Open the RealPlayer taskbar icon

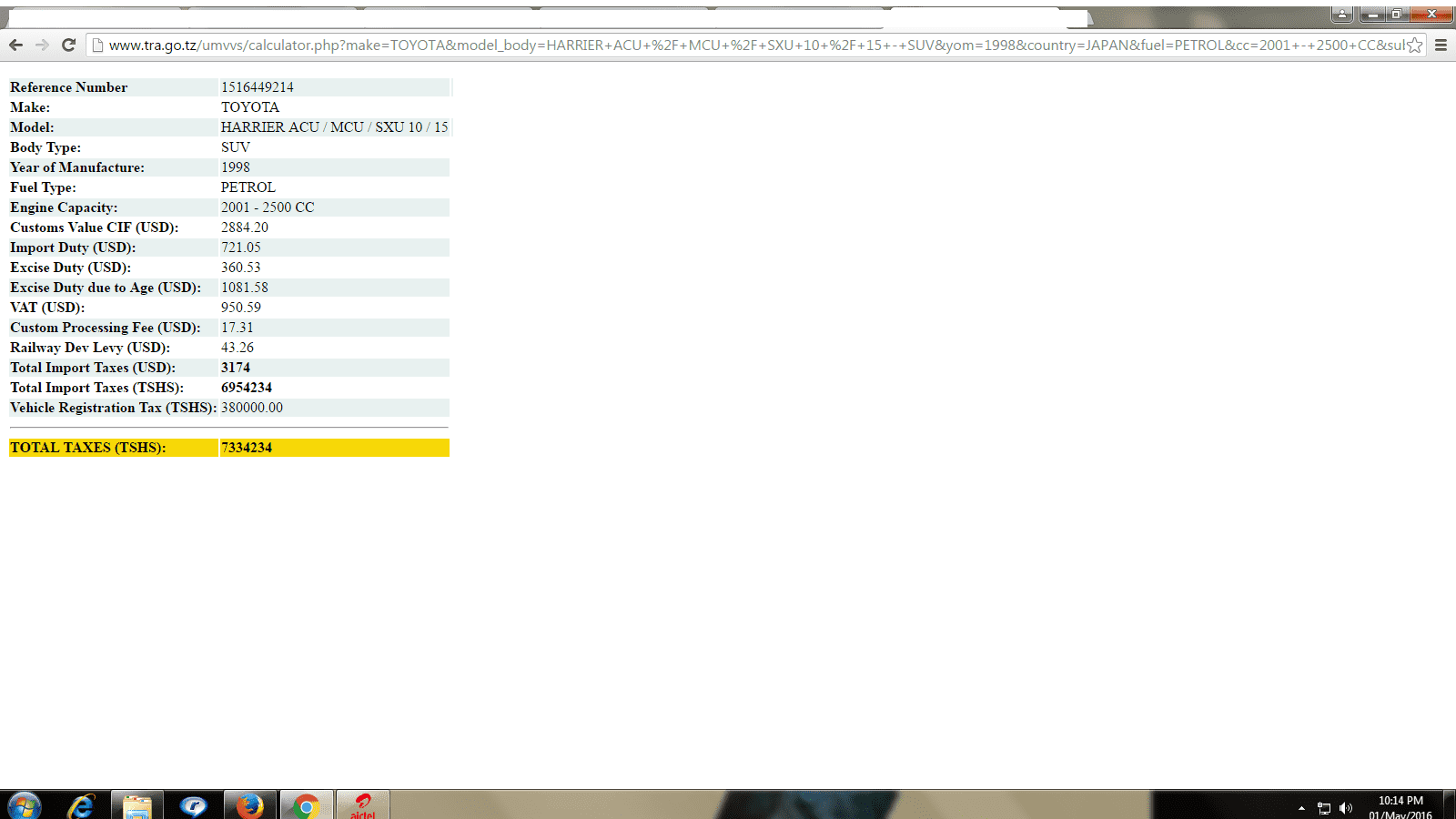[193, 805]
